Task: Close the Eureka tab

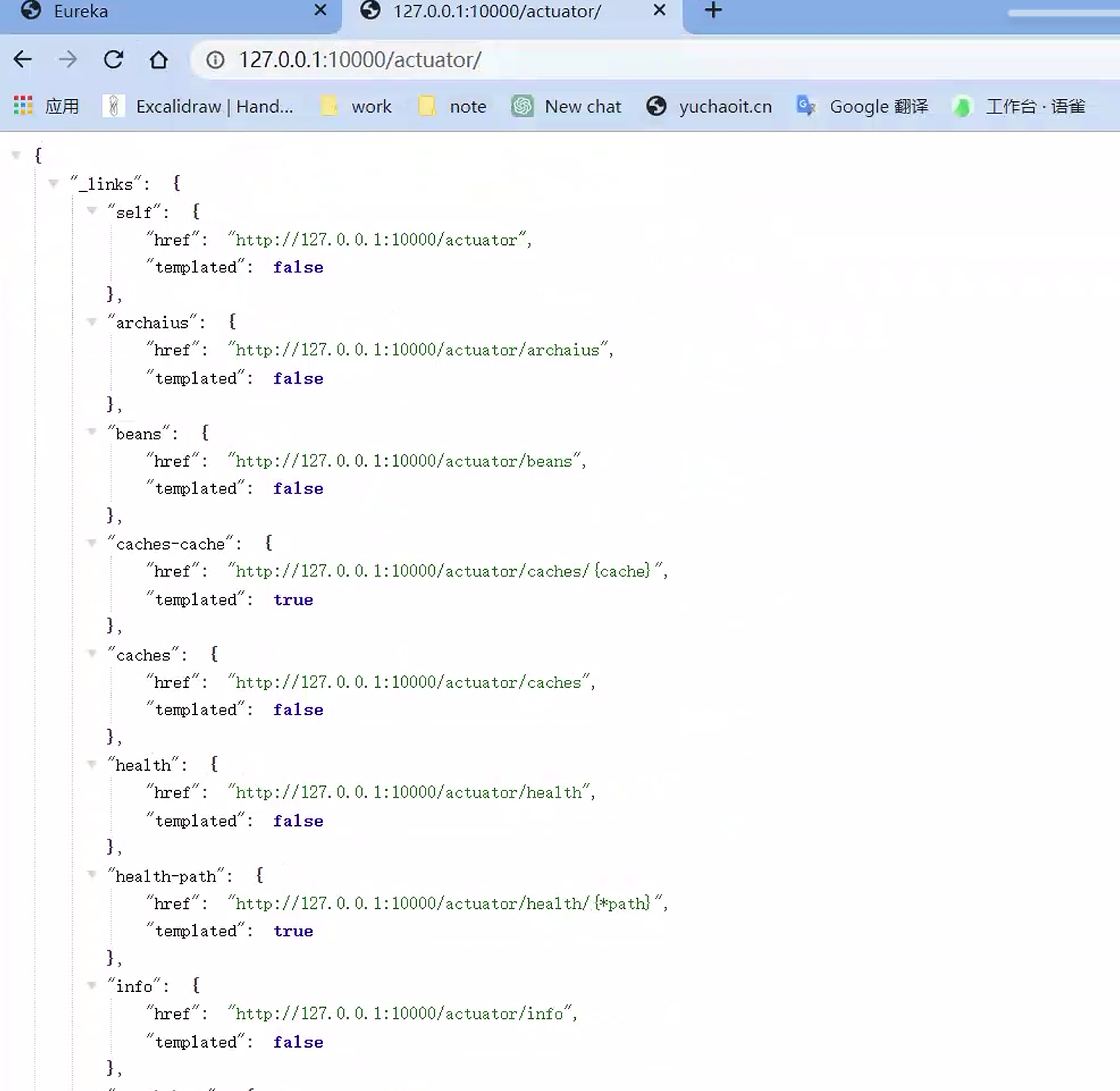Action: coord(321,11)
